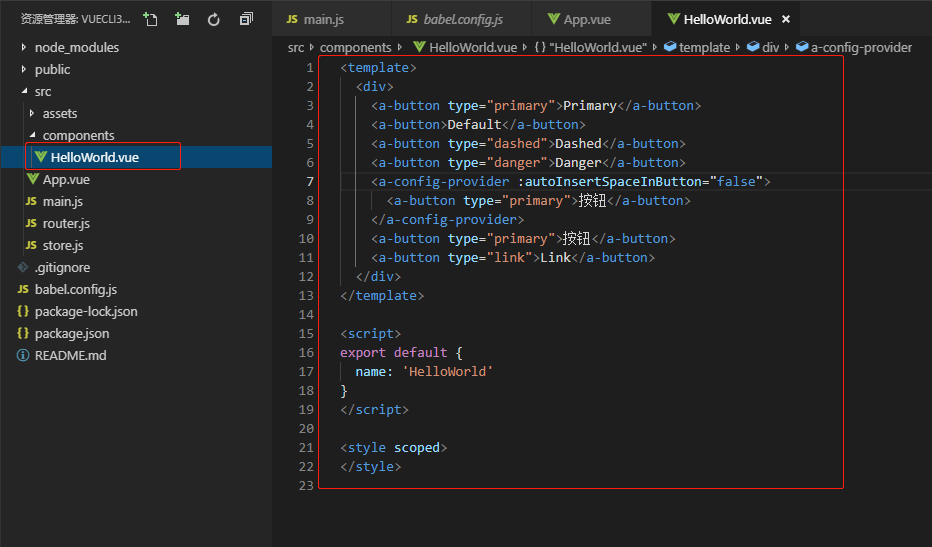This screenshot has height=547, width=932.
Task: Click the "dashed" type value in code
Action: [x=517, y=143]
